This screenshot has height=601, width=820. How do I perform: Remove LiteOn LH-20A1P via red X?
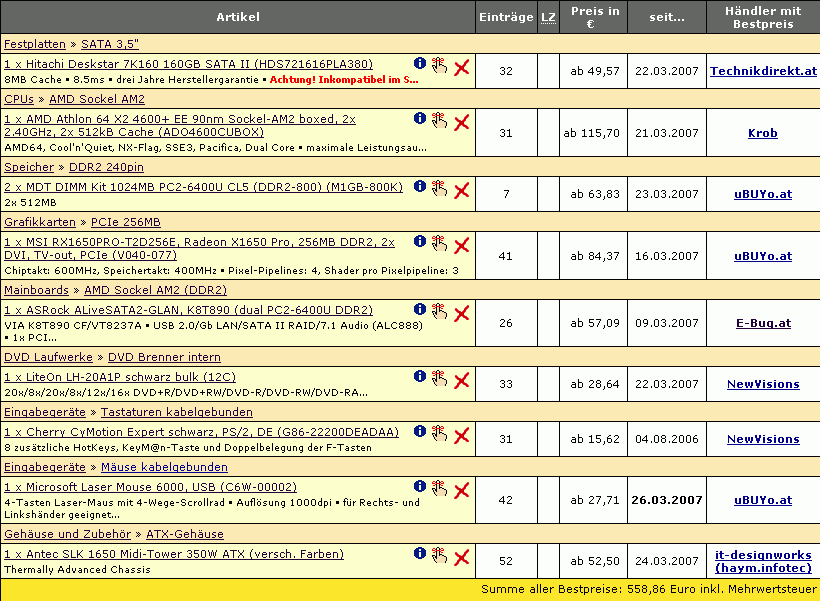[x=461, y=380]
